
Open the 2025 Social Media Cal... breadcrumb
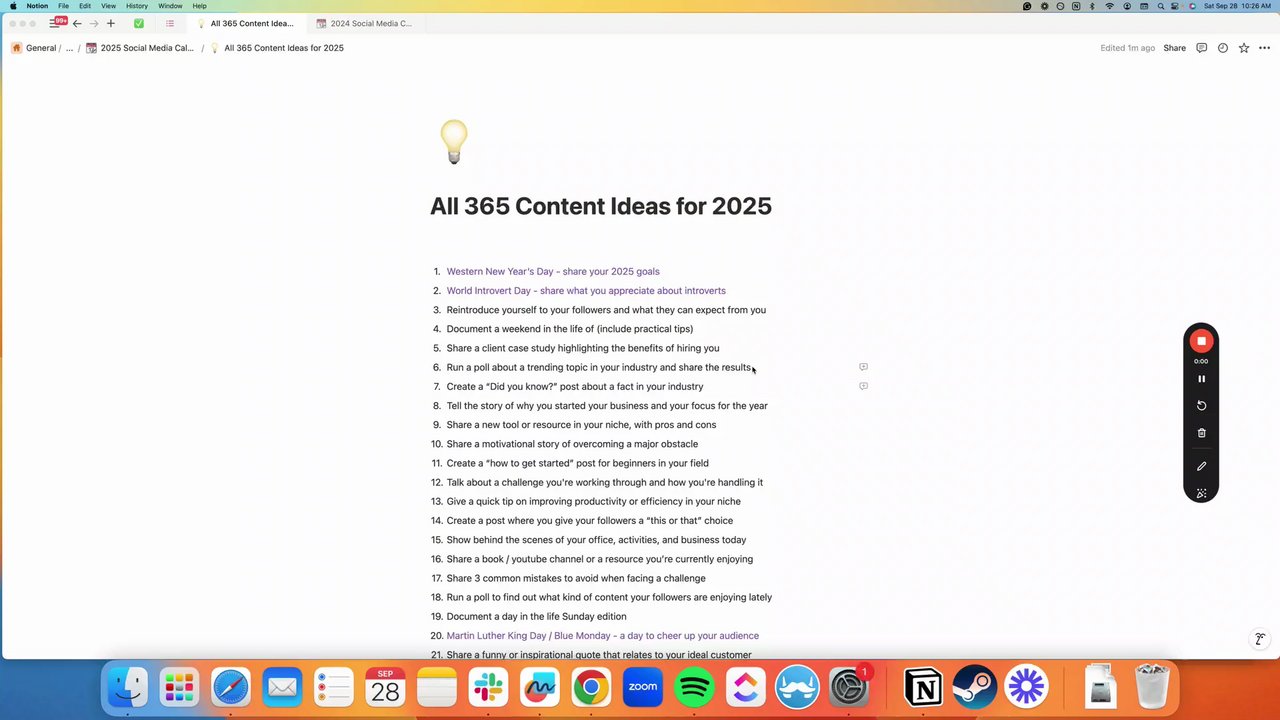tap(140, 48)
